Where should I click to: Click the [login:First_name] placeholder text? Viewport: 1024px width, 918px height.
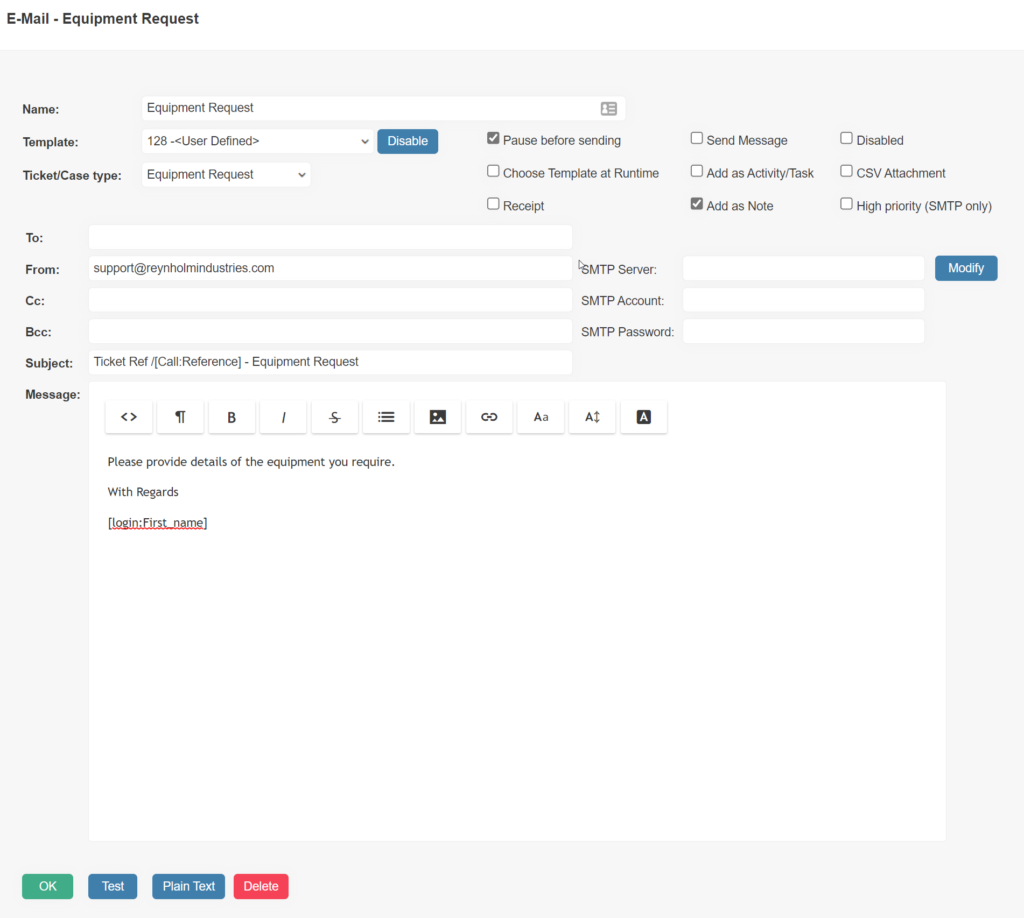click(157, 522)
